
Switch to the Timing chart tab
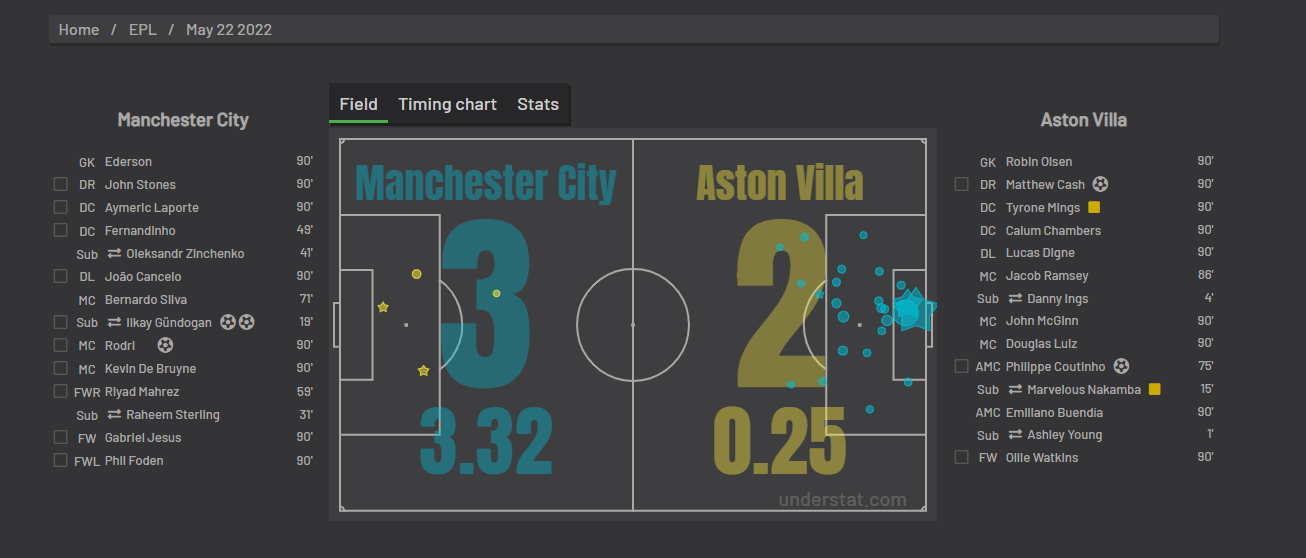pyautogui.click(x=447, y=104)
